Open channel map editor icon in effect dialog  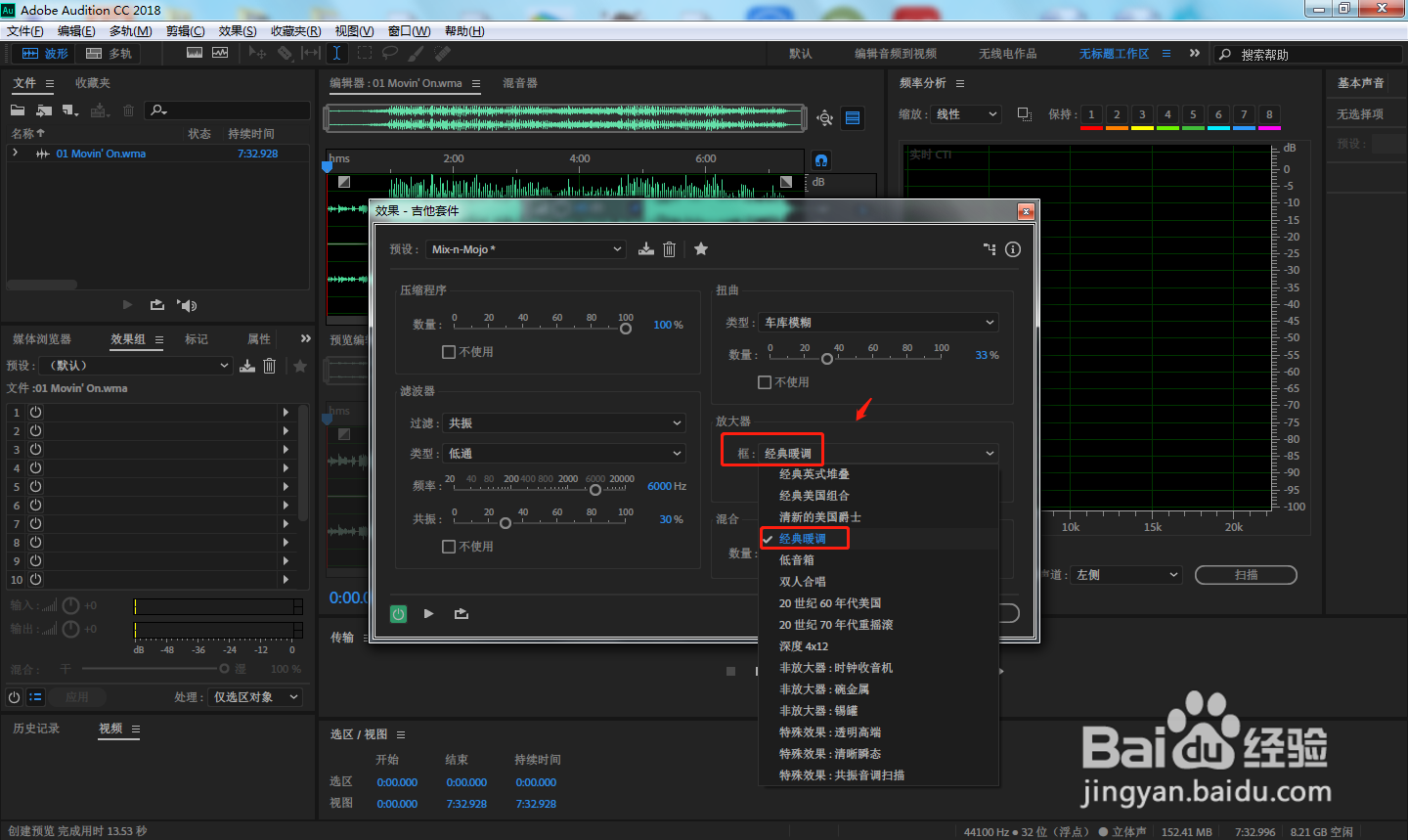tap(990, 249)
